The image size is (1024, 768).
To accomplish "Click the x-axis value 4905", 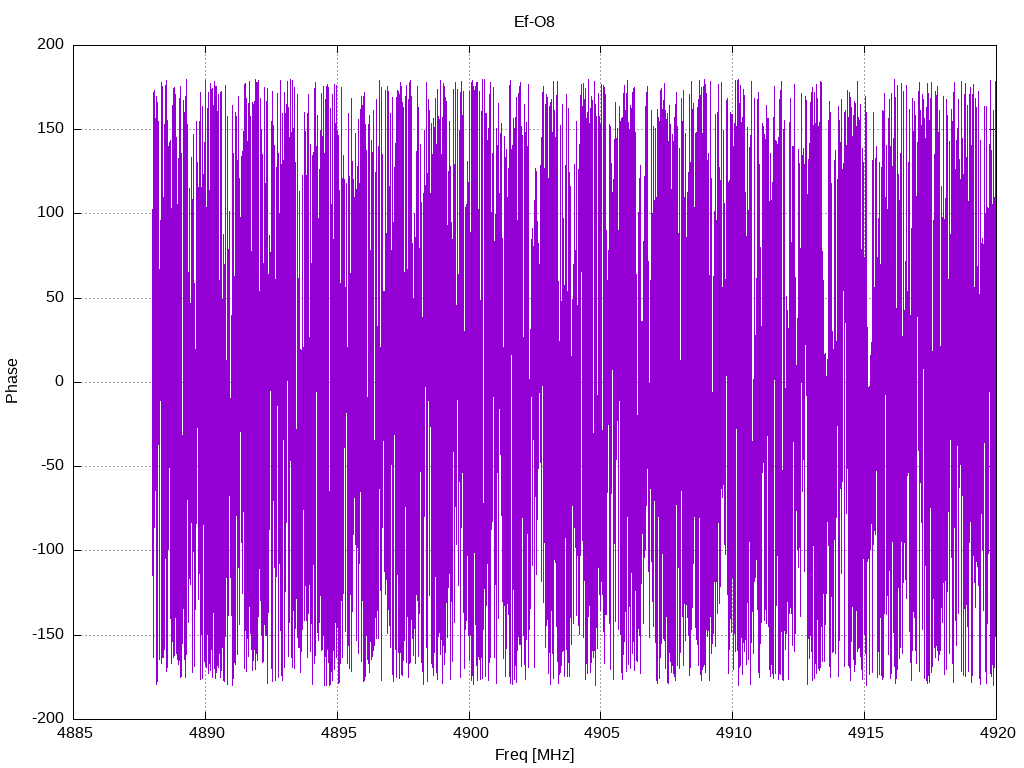I will point(601,733).
